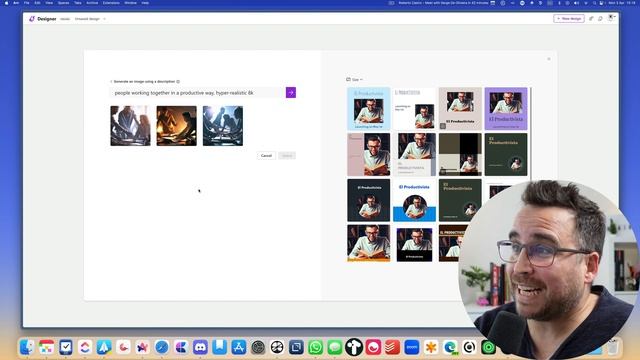Screen dimensions: 640x360
Task: Edit the image description text field
Action: click(198, 93)
